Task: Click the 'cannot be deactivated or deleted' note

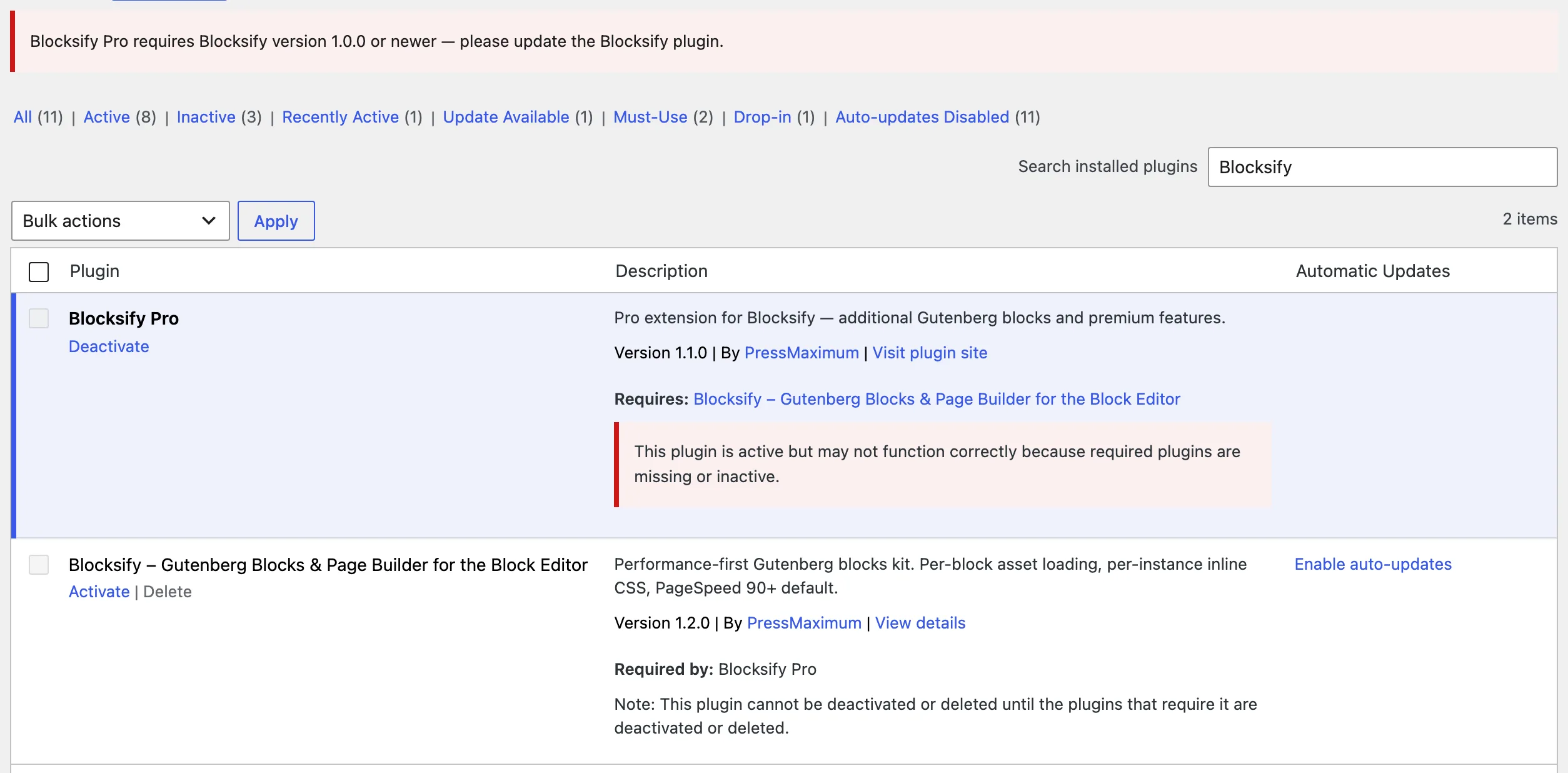Action: coord(935,716)
